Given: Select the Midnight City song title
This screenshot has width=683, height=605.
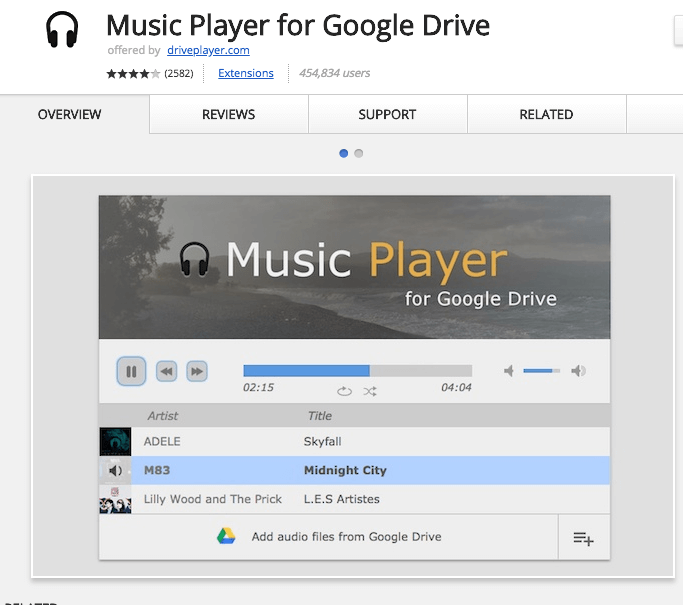Looking at the screenshot, I should (345, 470).
